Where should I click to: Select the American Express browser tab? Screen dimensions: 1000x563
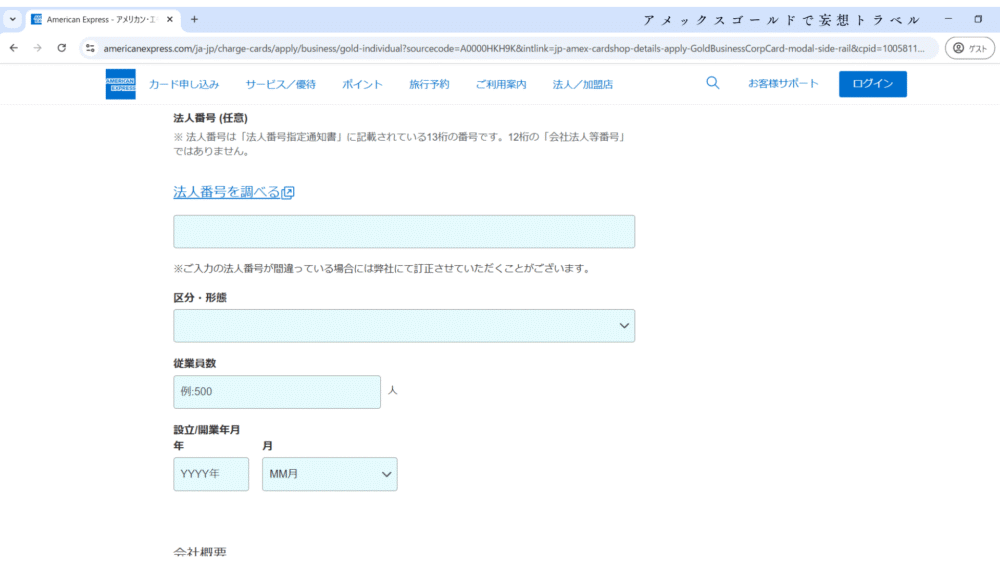click(102, 19)
